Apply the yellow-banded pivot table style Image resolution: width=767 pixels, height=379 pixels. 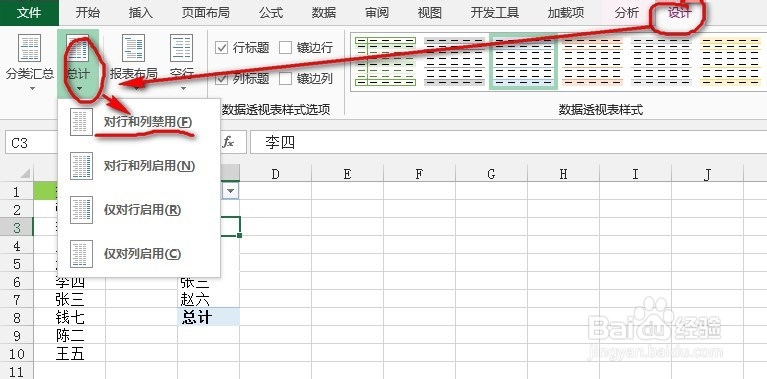point(730,62)
